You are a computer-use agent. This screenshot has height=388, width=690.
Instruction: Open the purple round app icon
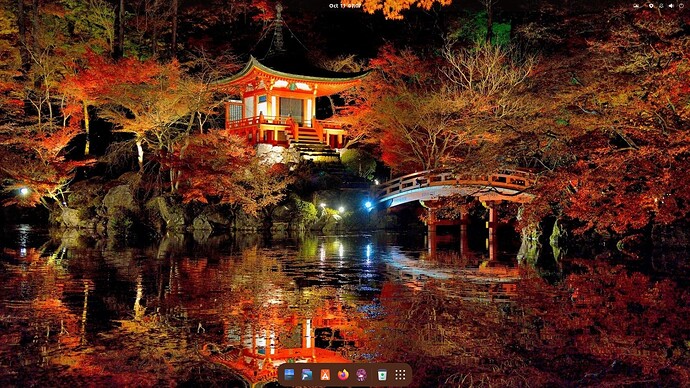(361, 374)
